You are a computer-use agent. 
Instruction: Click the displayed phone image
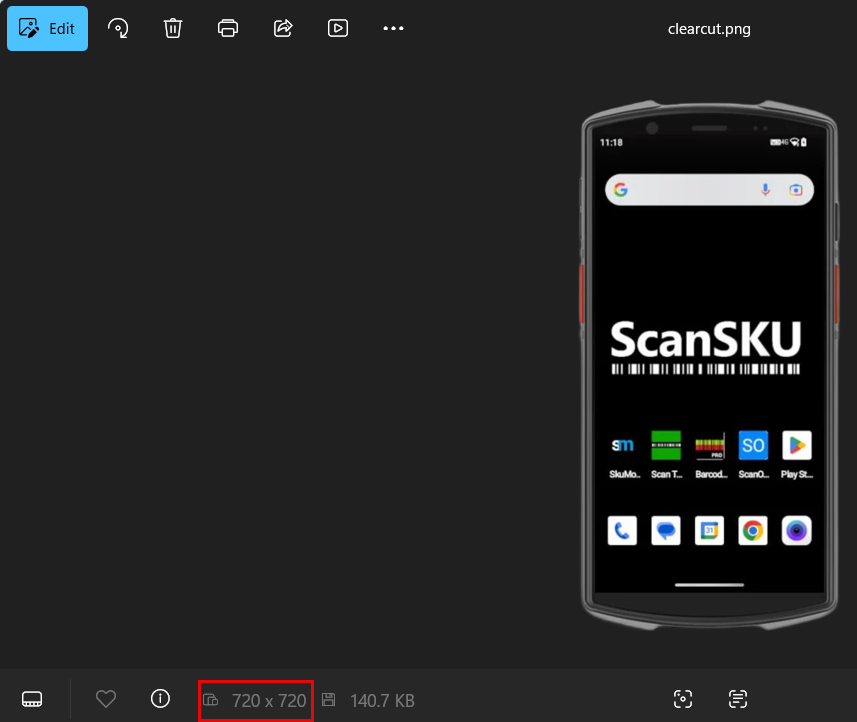(x=709, y=365)
